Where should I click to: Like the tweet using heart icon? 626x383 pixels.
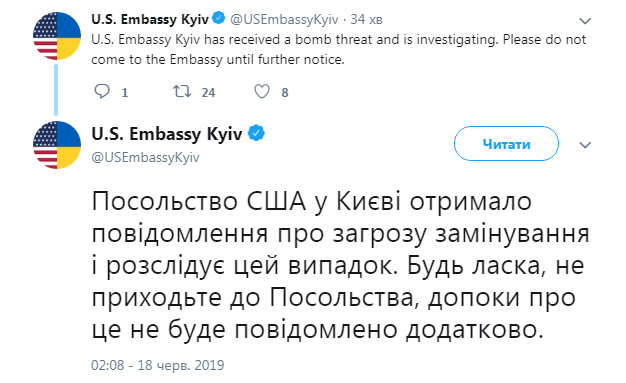[x=262, y=91]
